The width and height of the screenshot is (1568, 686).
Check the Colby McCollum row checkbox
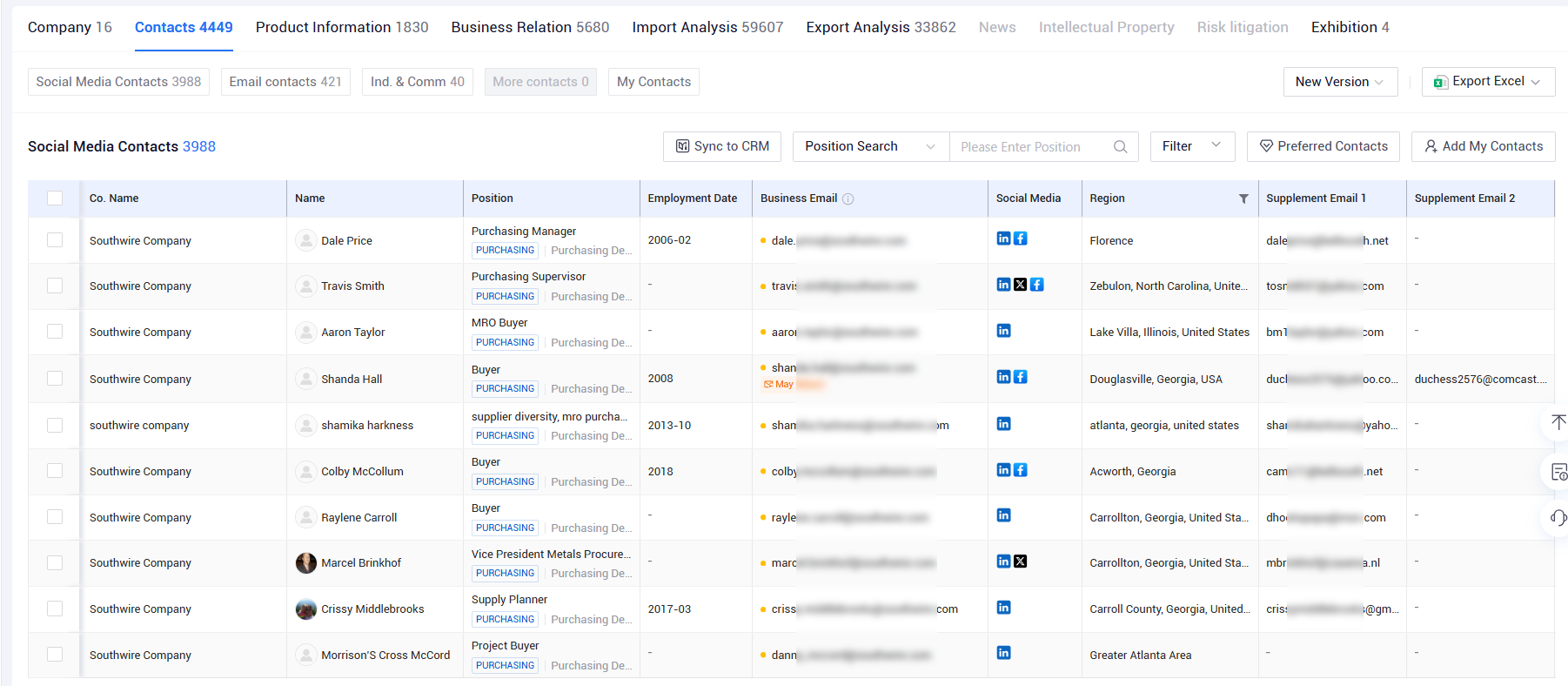55,471
